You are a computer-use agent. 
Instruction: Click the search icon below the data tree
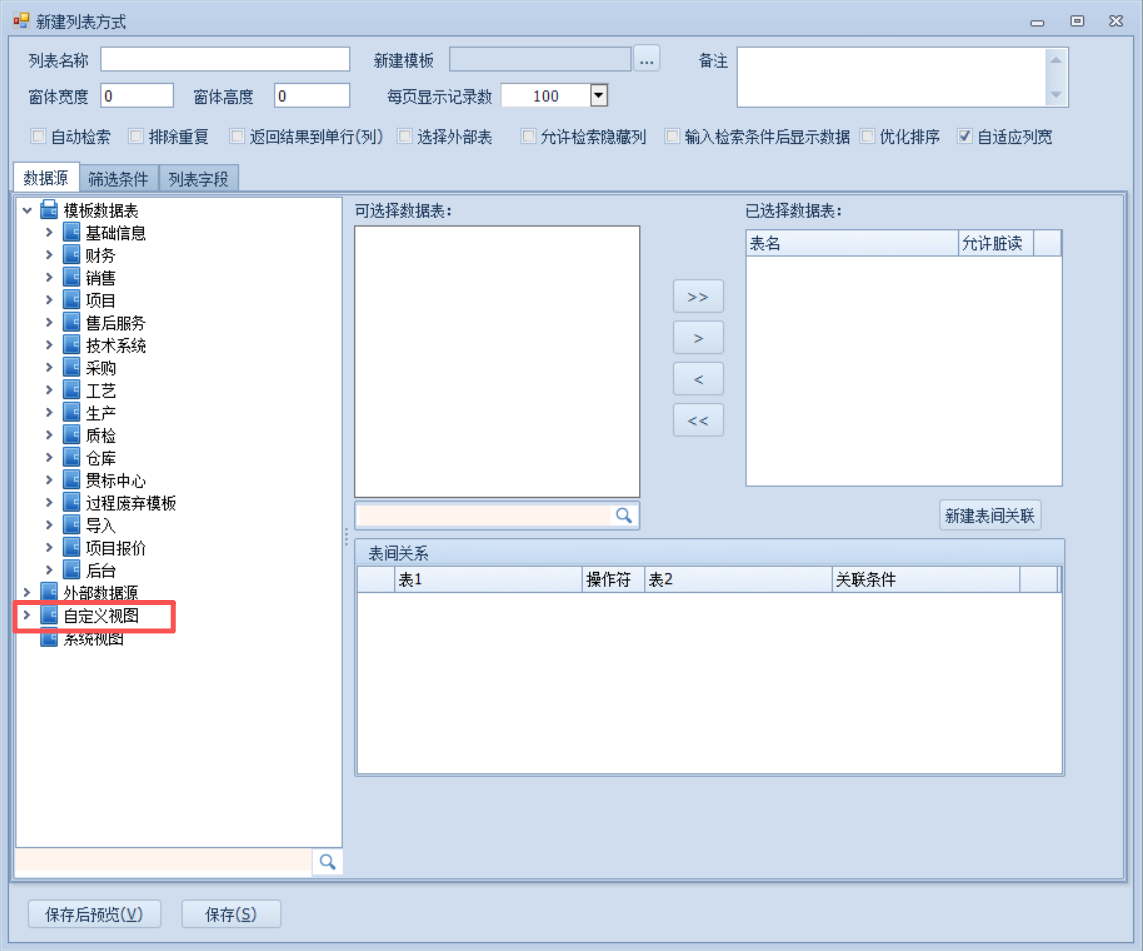coord(327,861)
